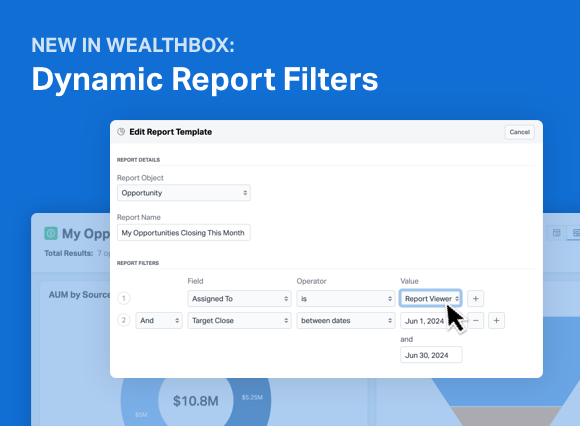580x426 pixels.
Task: Open the 'is' operator dropdown
Action: (345, 298)
